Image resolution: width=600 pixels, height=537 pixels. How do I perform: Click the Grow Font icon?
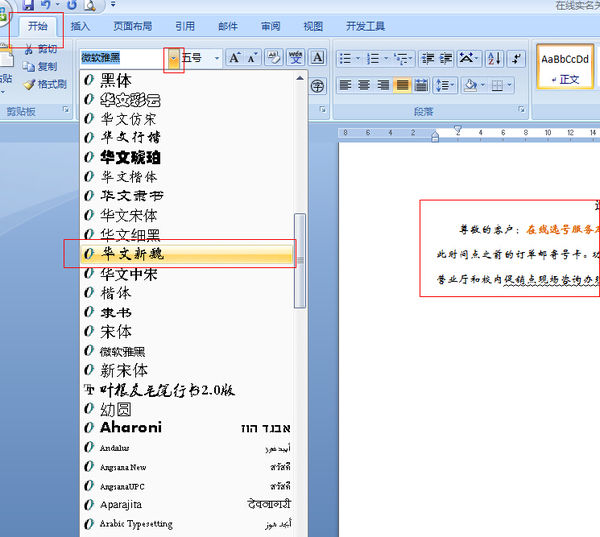point(234,58)
